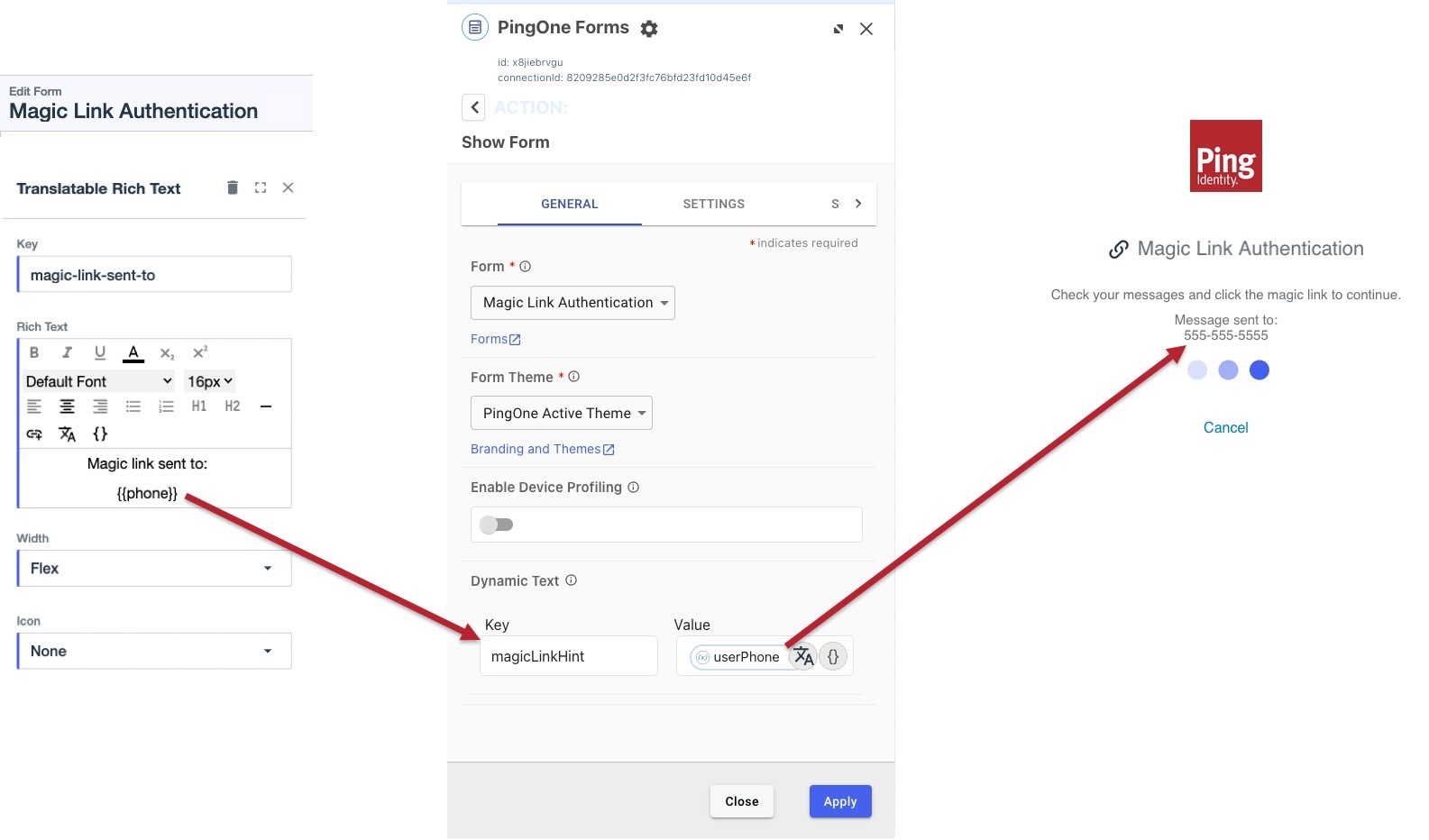Click translate icon in Value field
Image resolution: width=1429 pixels, height=840 pixels.
click(803, 656)
